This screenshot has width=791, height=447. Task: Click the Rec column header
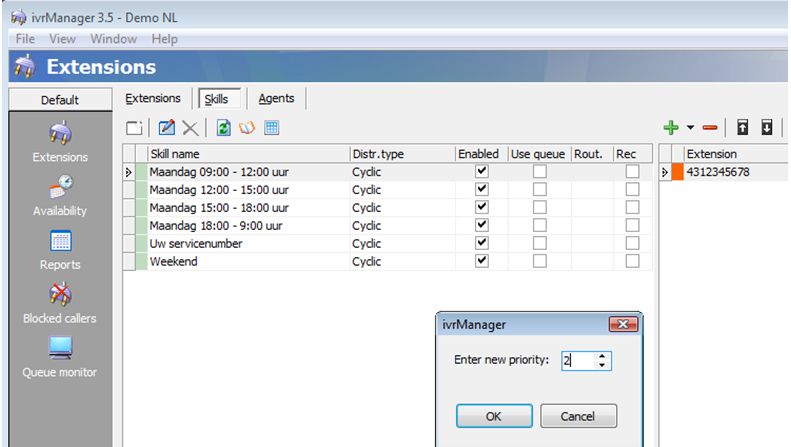633,154
